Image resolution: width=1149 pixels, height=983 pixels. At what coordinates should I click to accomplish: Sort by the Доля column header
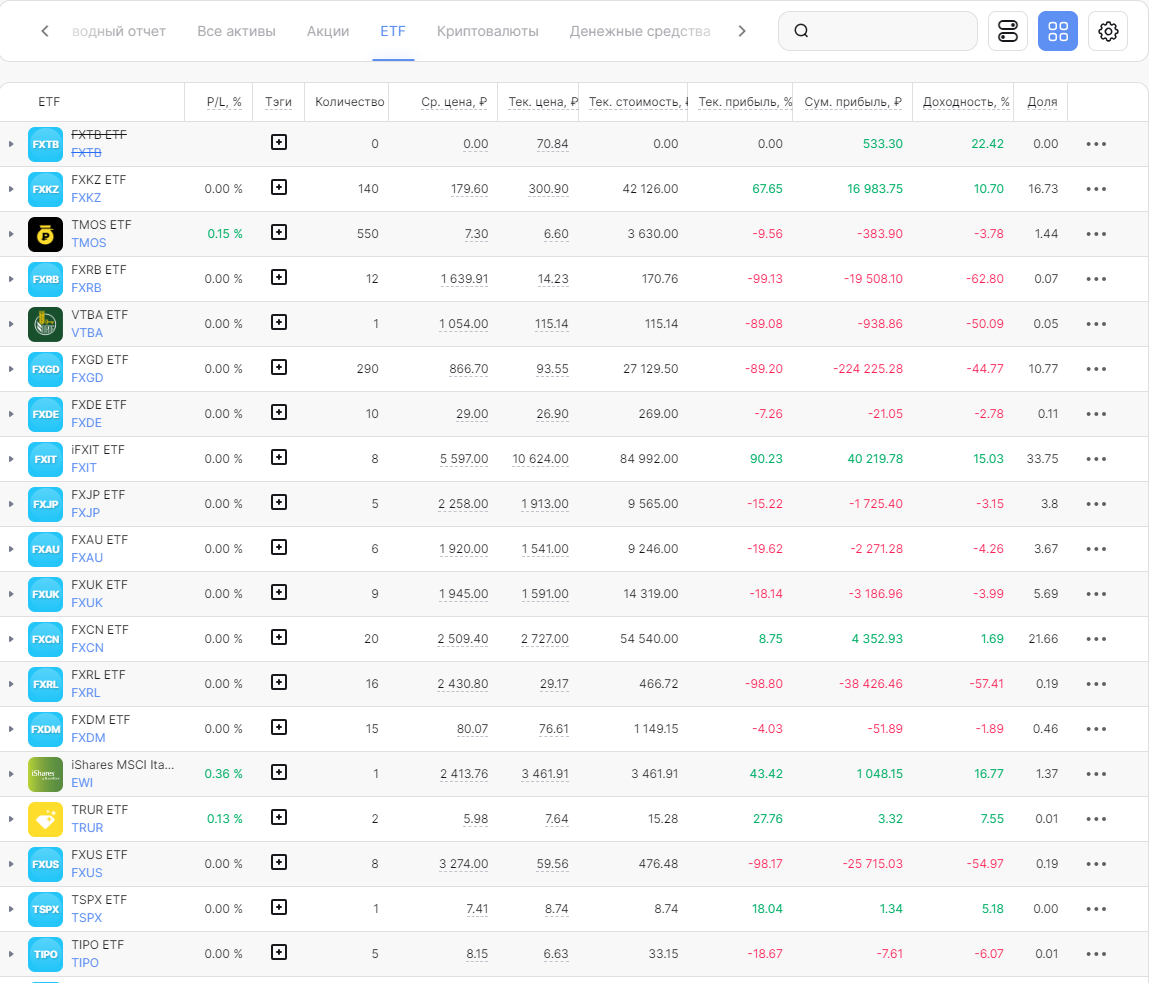point(1042,102)
